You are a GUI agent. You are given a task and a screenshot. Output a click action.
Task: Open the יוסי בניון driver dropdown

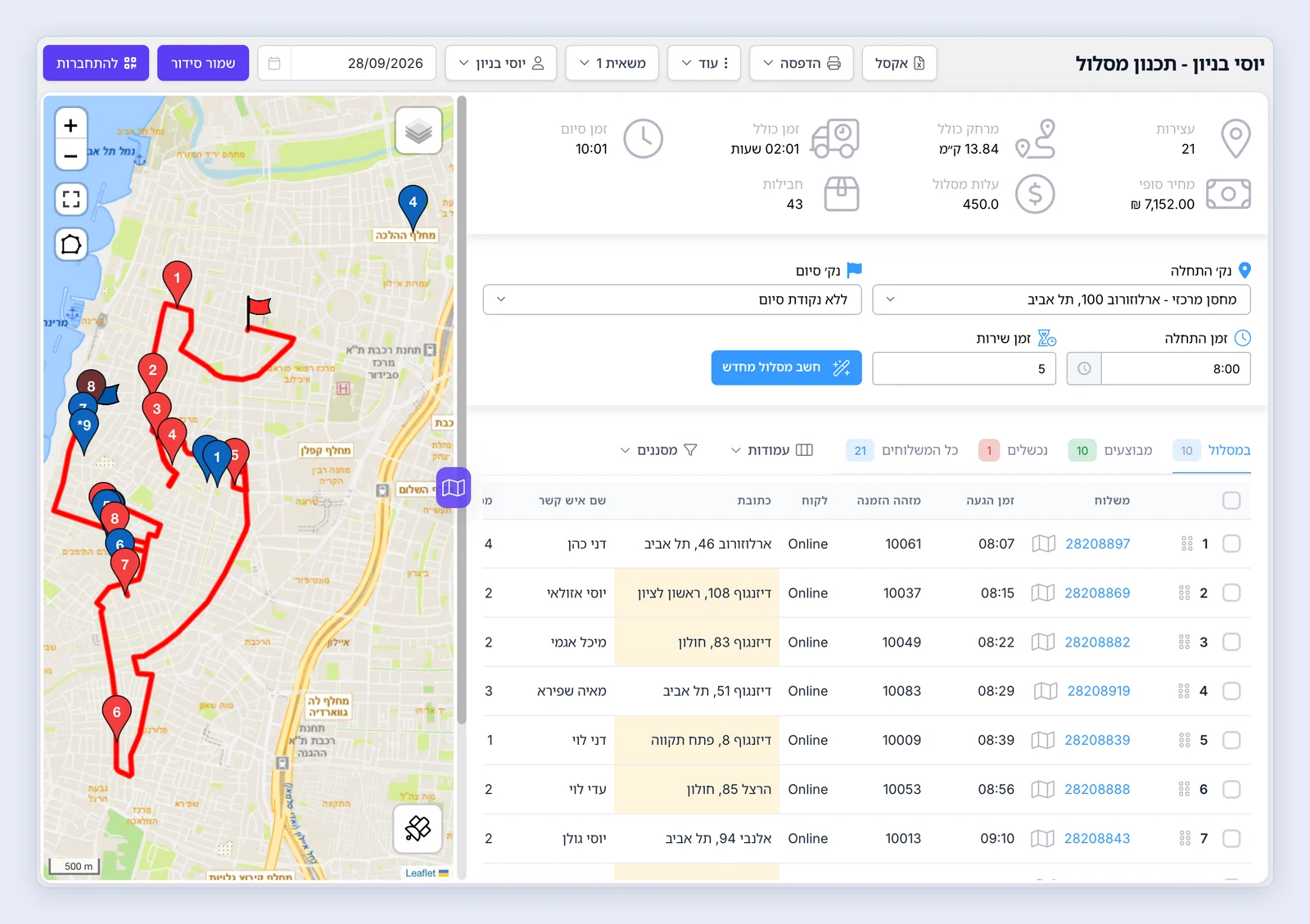point(501,63)
